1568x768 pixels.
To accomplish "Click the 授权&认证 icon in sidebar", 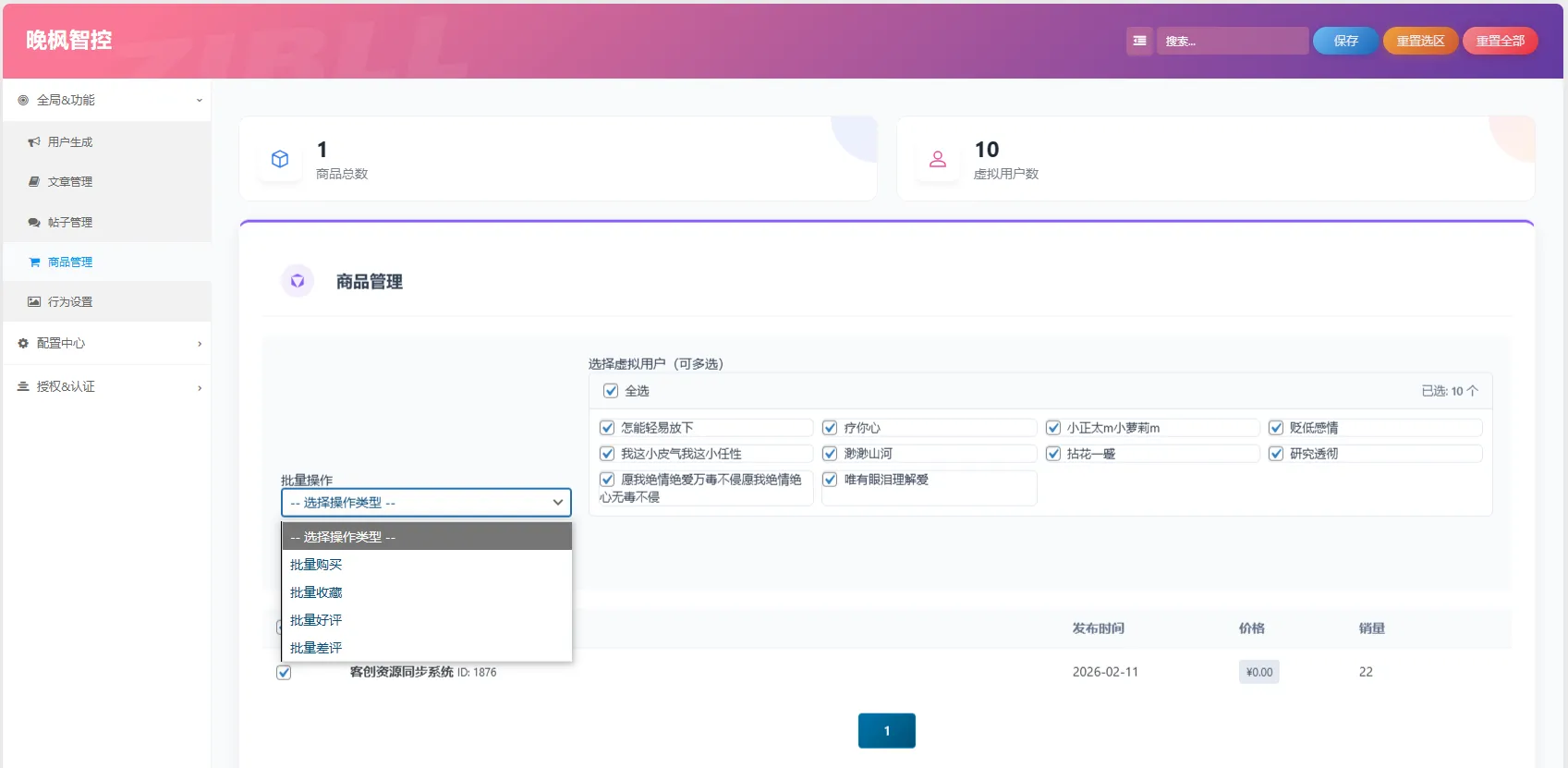I will tap(23, 386).
